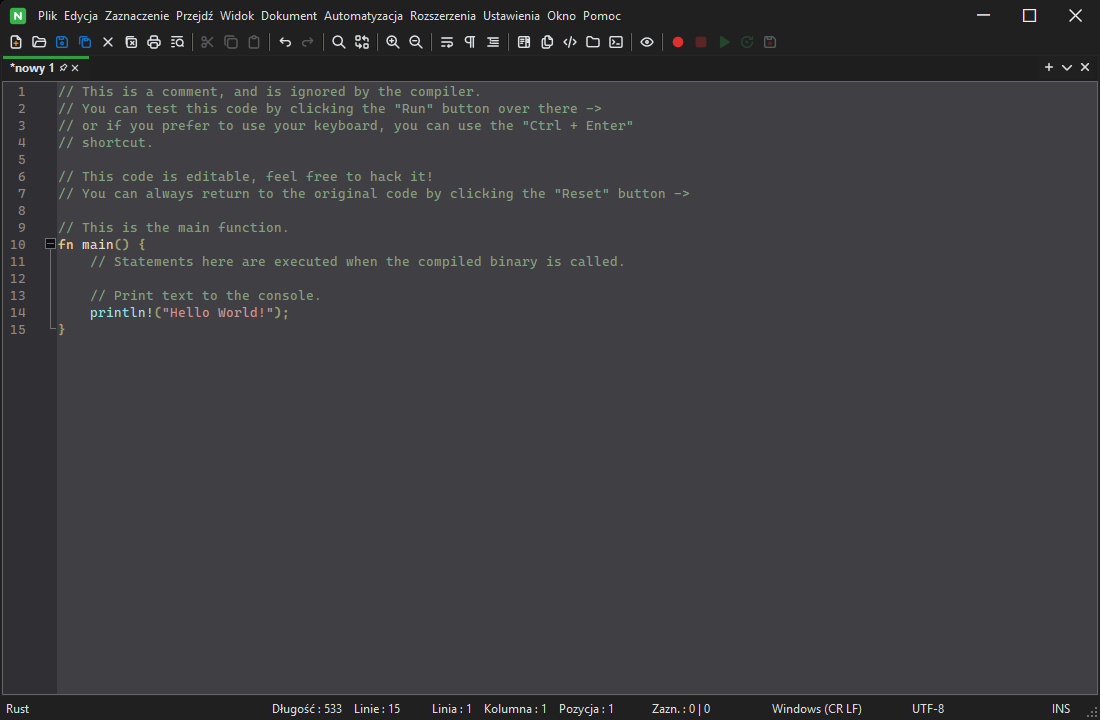Toggle INS insert mode in status bar
This screenshot has height=720, width=1100.
point(1061,709)
